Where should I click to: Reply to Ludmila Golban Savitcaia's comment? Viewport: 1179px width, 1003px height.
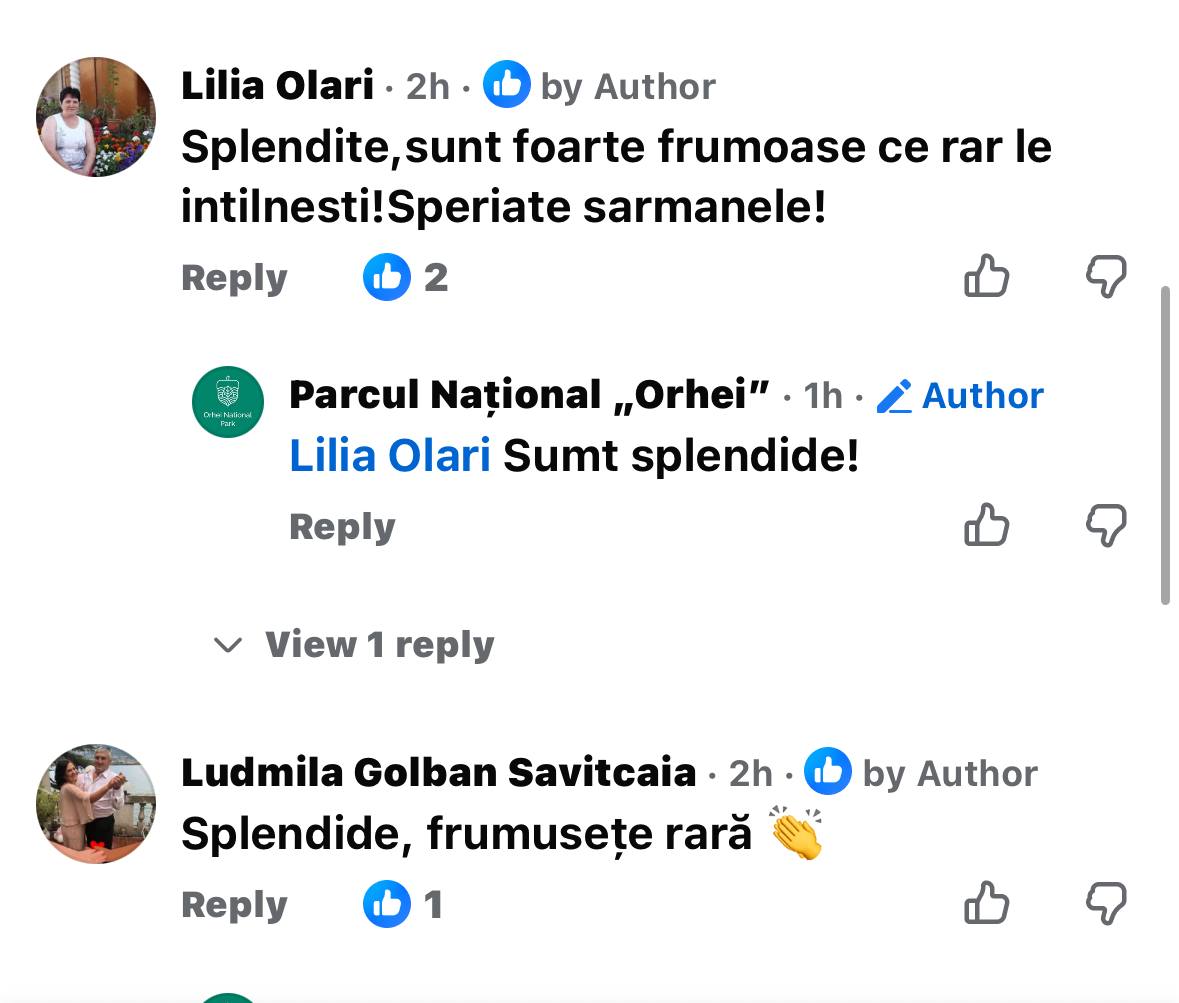234,905
